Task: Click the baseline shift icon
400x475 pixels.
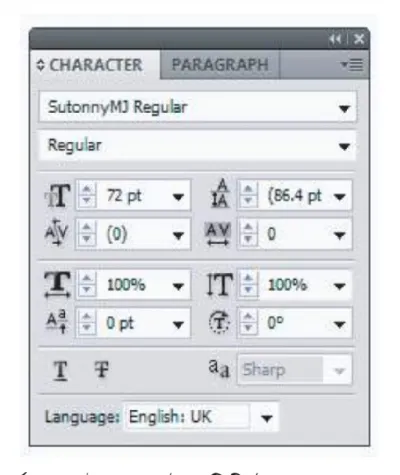Action: click(56, 322)
